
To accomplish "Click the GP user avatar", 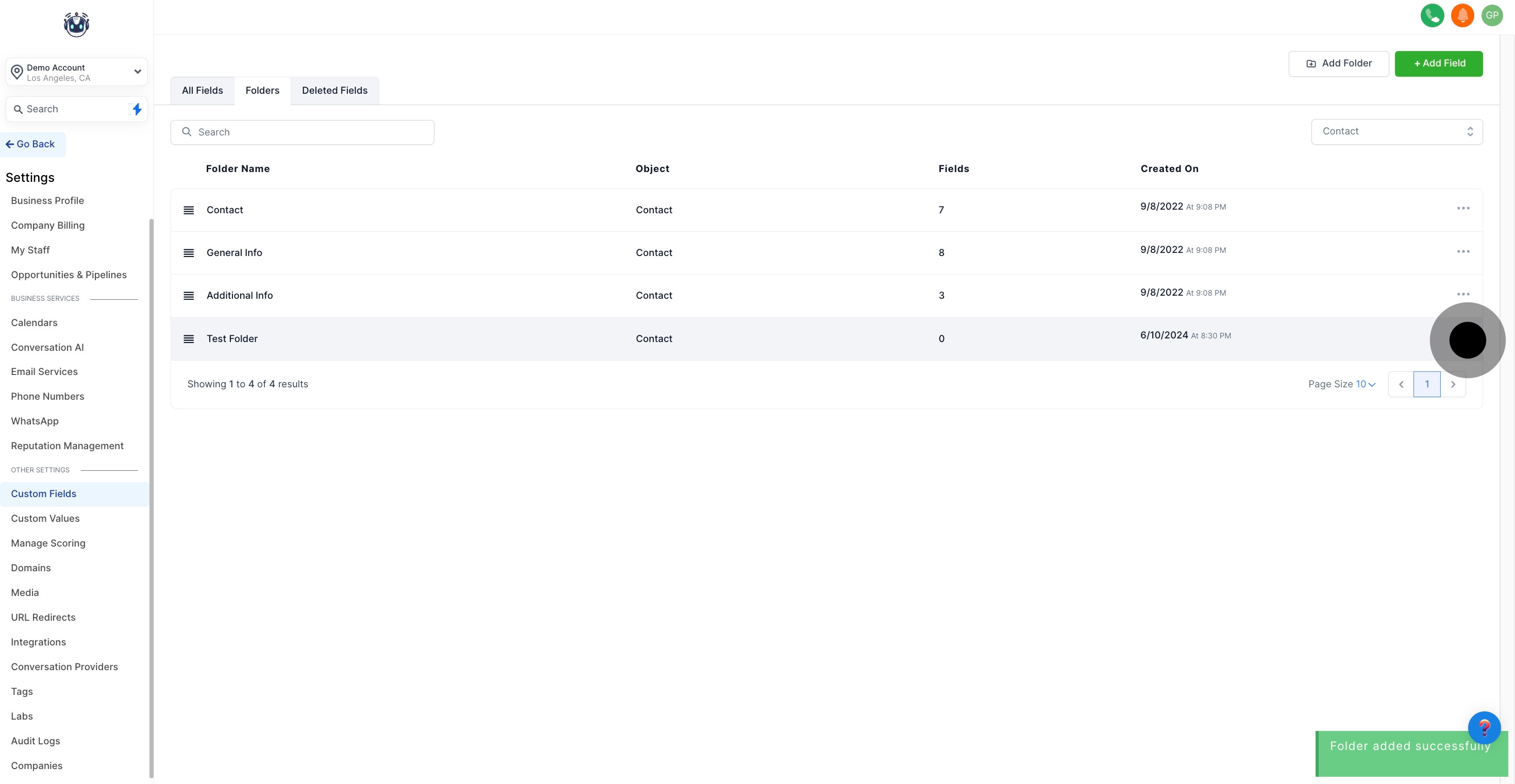I will coord(1492,15).
